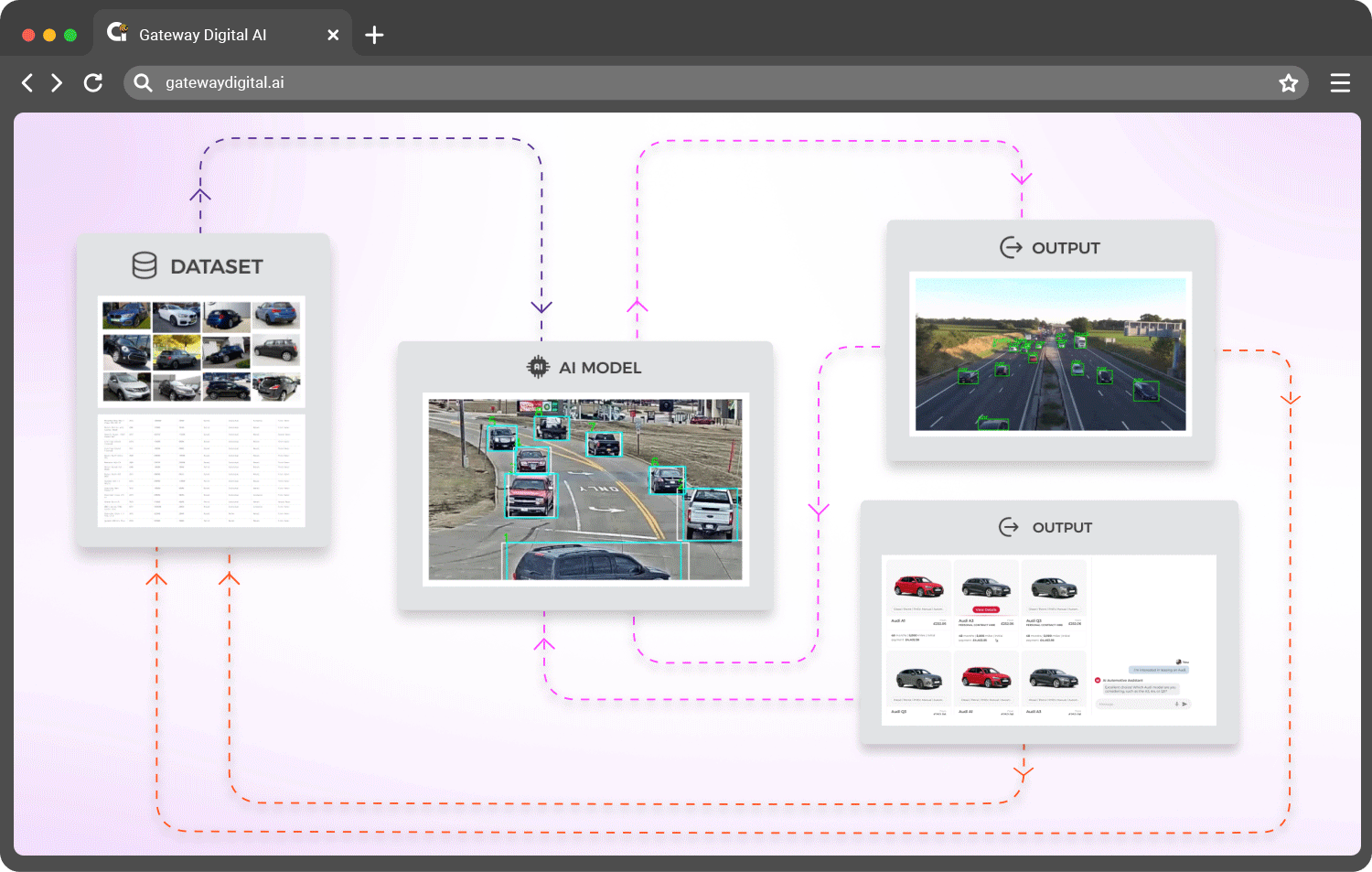Click the browser back arrow
This screenshot has height=872, width=1372.
(27, 83)
